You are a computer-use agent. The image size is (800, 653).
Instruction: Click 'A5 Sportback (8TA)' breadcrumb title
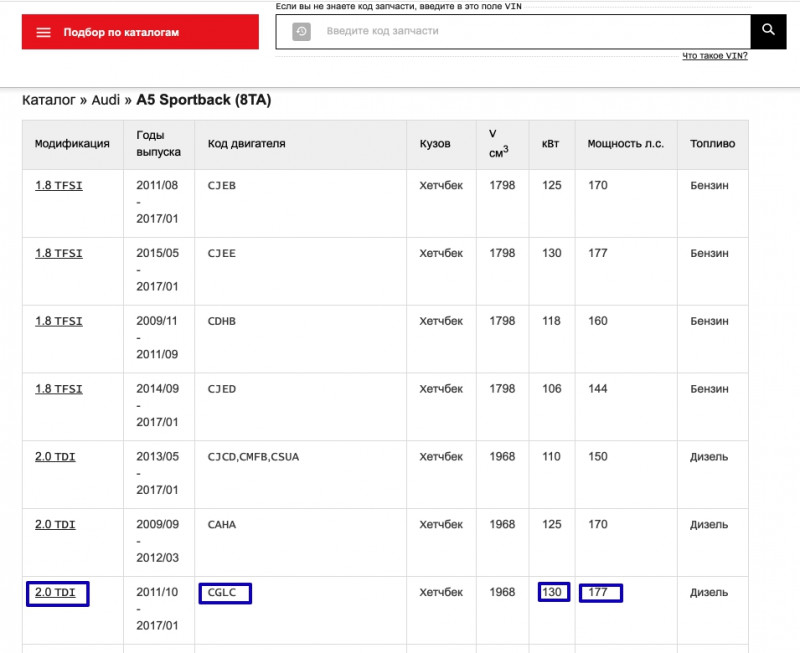pos(204,100)
